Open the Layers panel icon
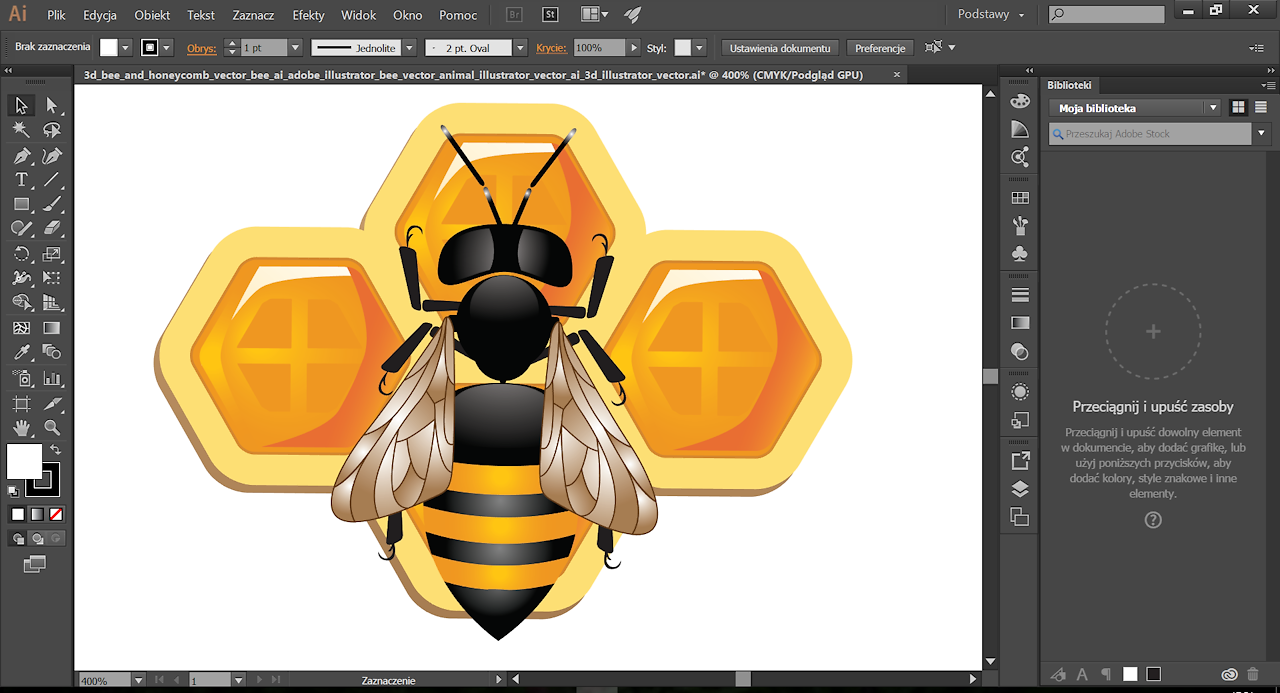Viewport: 1280px width, 693px height. 1020,489
